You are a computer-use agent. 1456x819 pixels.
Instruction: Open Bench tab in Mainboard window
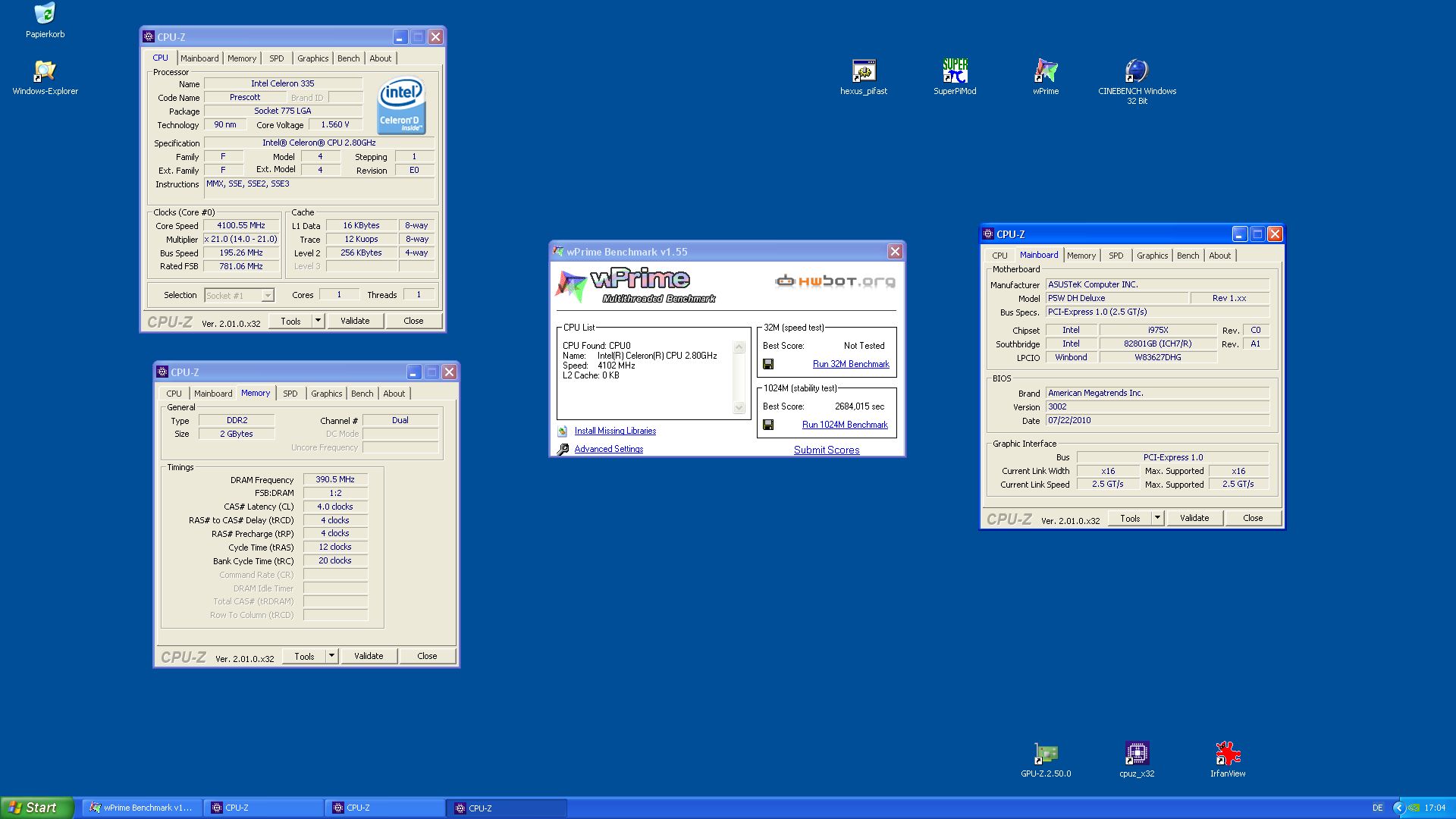[x=1188, y=256]
